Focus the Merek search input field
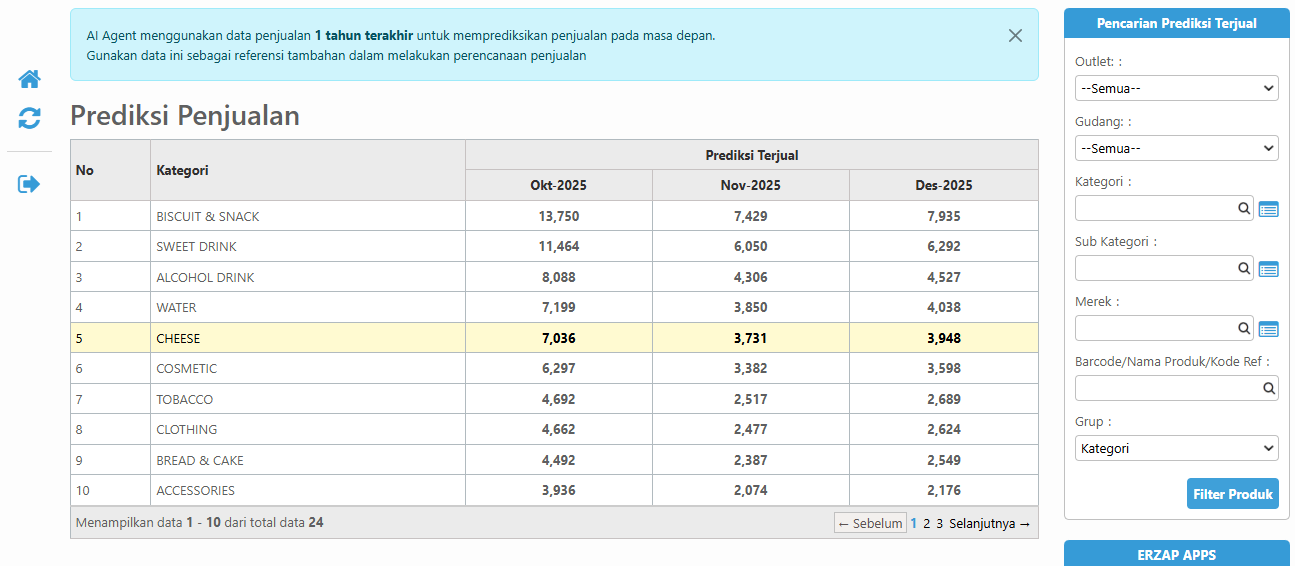Screen dimensions: 1295x566 point(1155,328)
